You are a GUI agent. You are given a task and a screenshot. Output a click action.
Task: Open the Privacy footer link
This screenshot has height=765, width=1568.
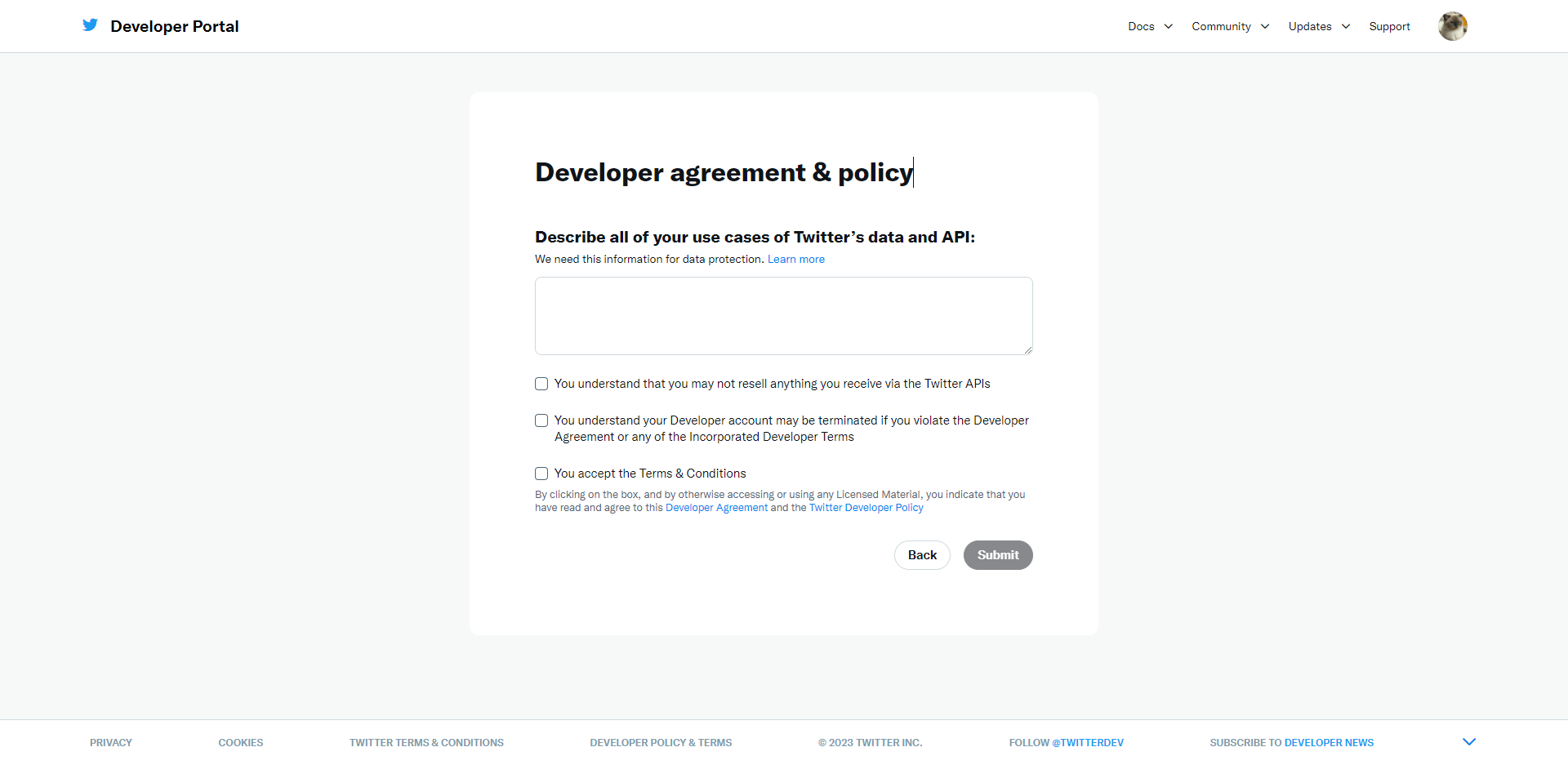coord(111,742)
